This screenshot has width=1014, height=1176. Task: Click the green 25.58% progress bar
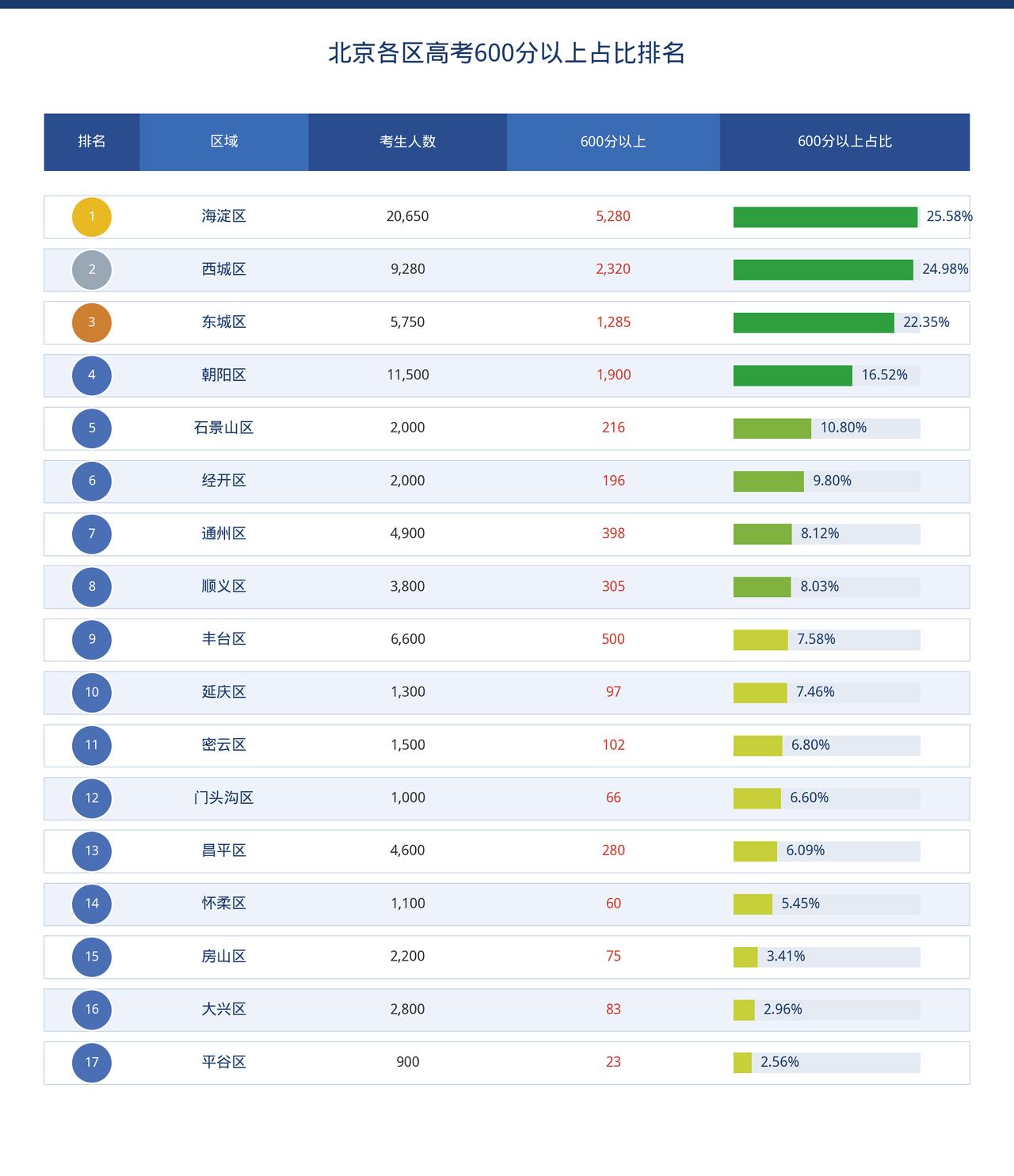[825, 217]
